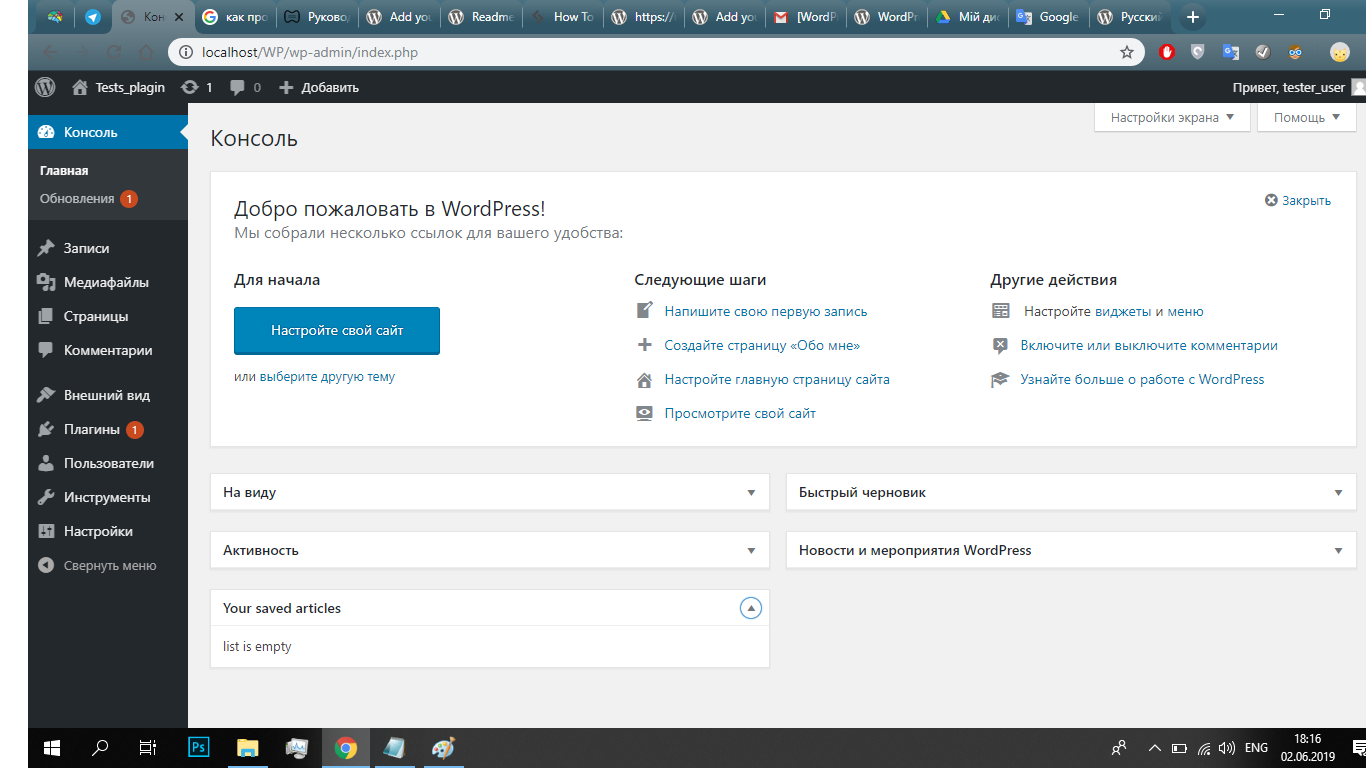Open Консоль in the sidebar
Viewport: 1366px width, 768px height.
108,132
